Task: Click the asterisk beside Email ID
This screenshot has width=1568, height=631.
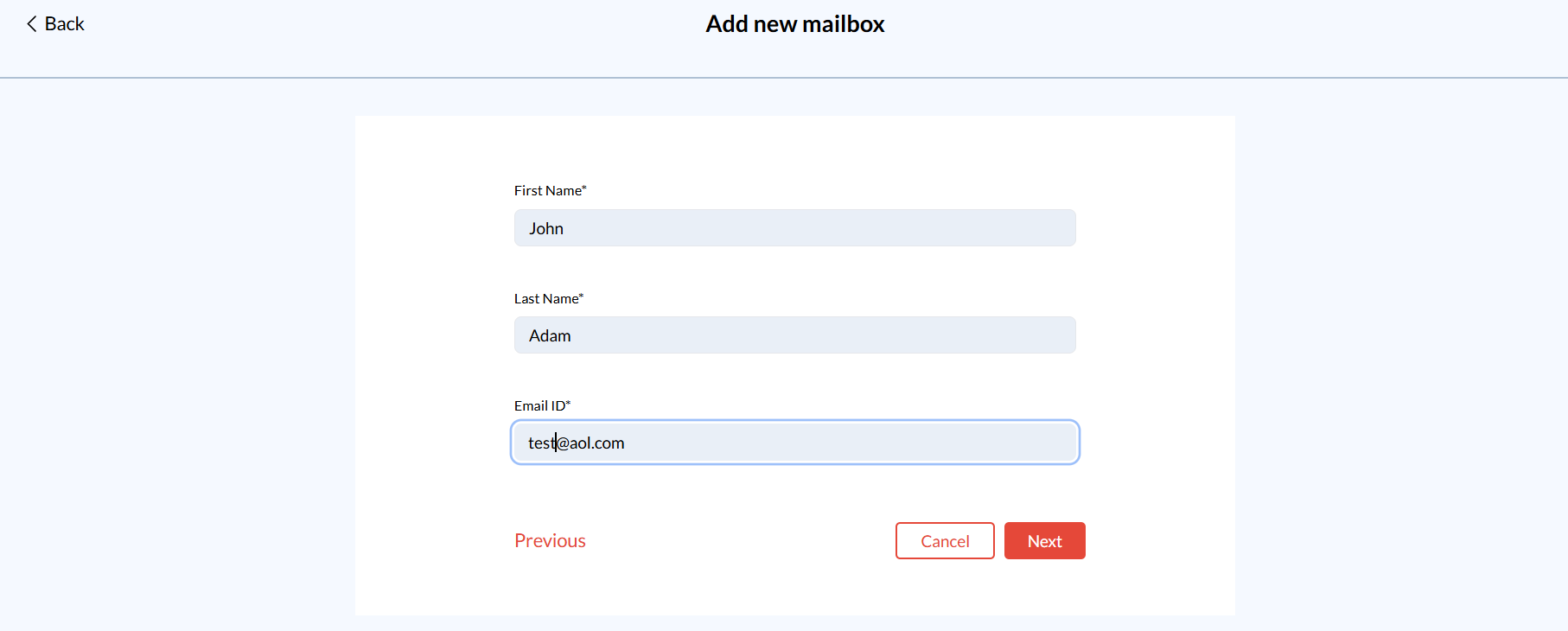Action: tap(568, 403)
